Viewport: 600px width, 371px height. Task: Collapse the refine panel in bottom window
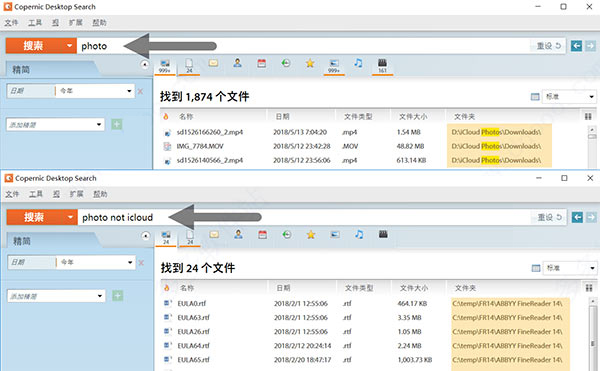[145, 236]
